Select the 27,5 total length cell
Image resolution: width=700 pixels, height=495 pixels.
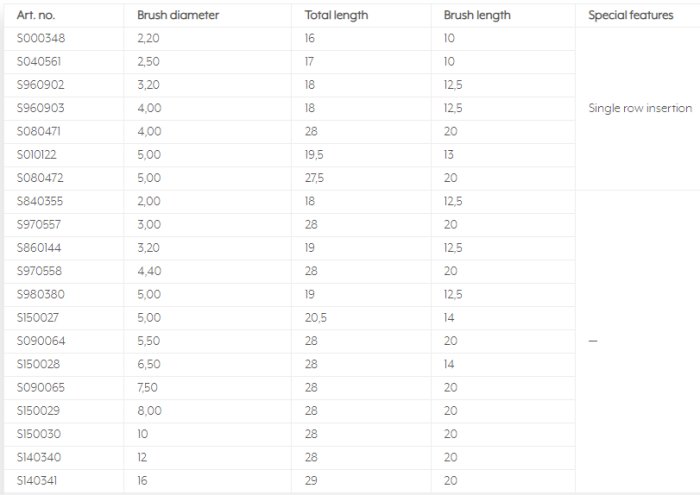[x=314, y=178]
